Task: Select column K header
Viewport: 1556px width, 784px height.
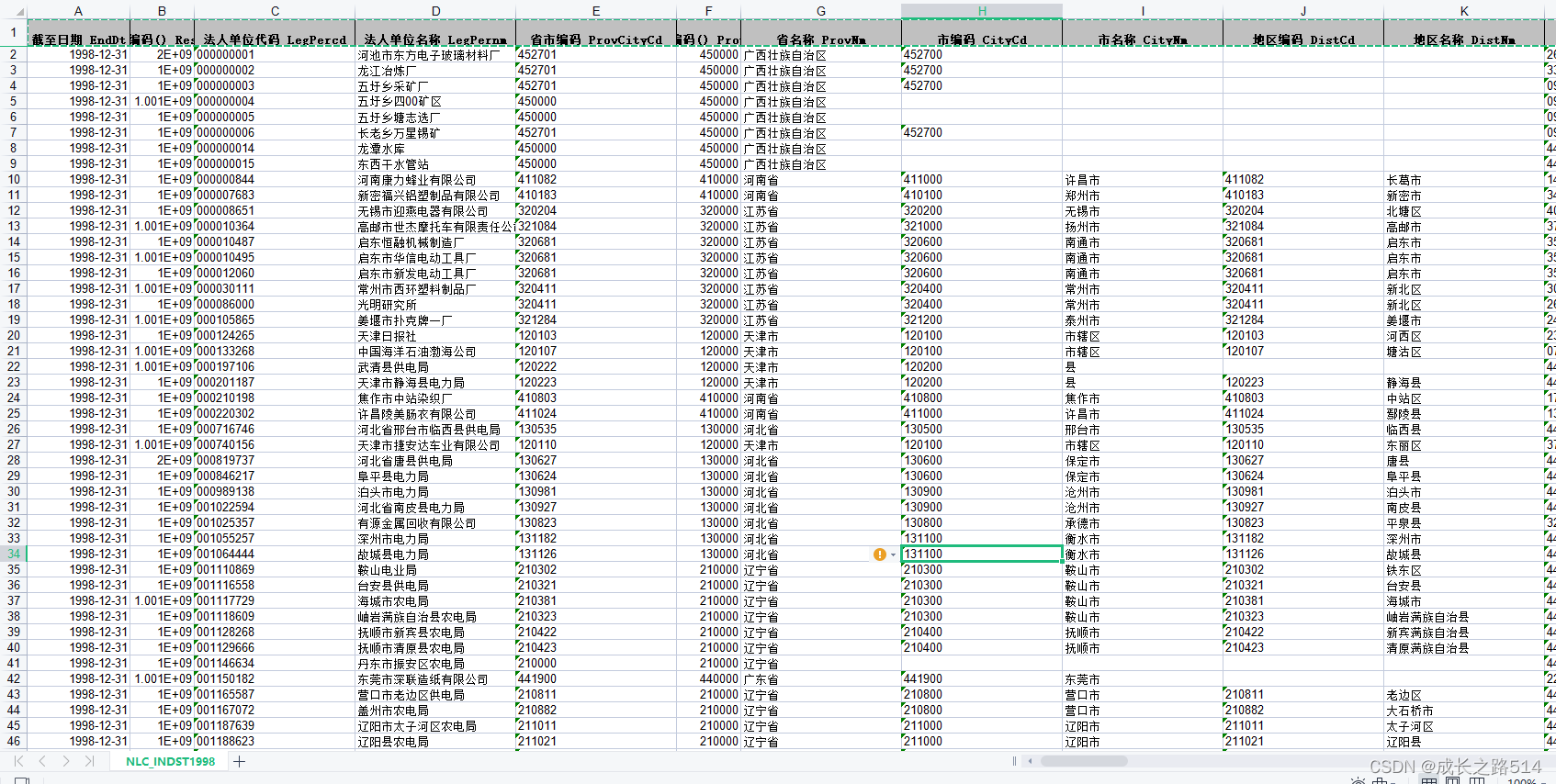Action: tap(1464, 11)
